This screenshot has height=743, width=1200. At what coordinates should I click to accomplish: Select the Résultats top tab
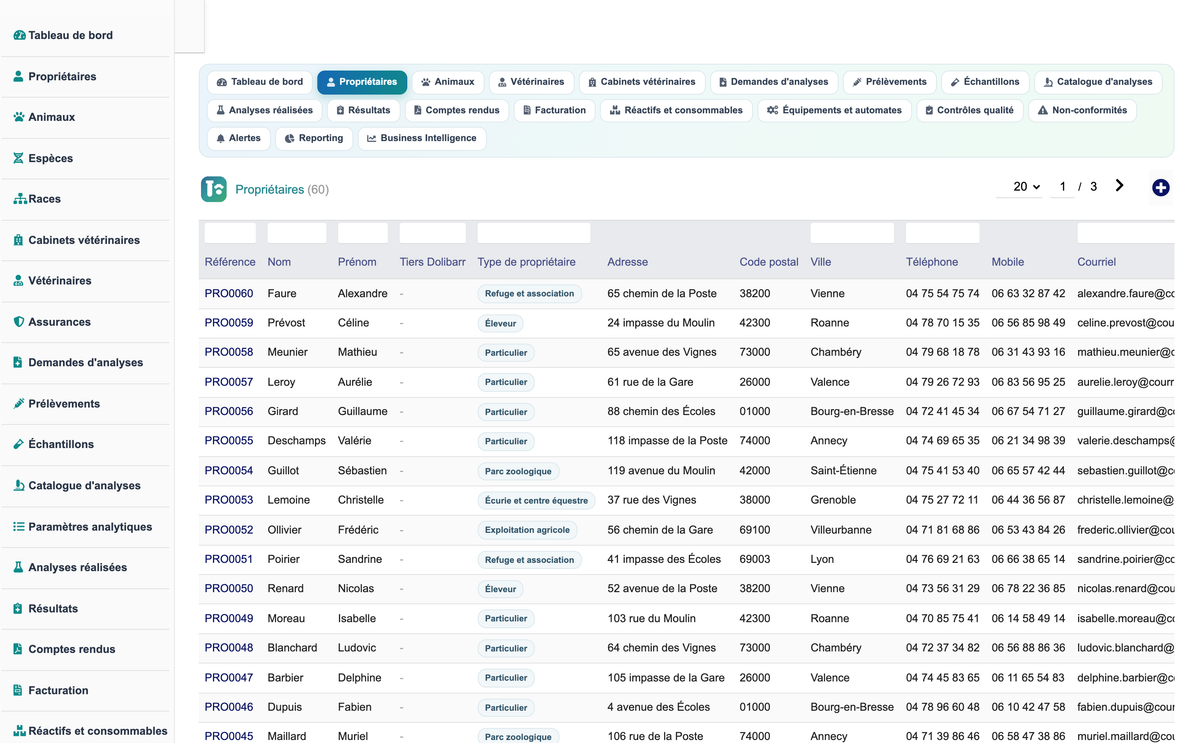pos(363,110)
